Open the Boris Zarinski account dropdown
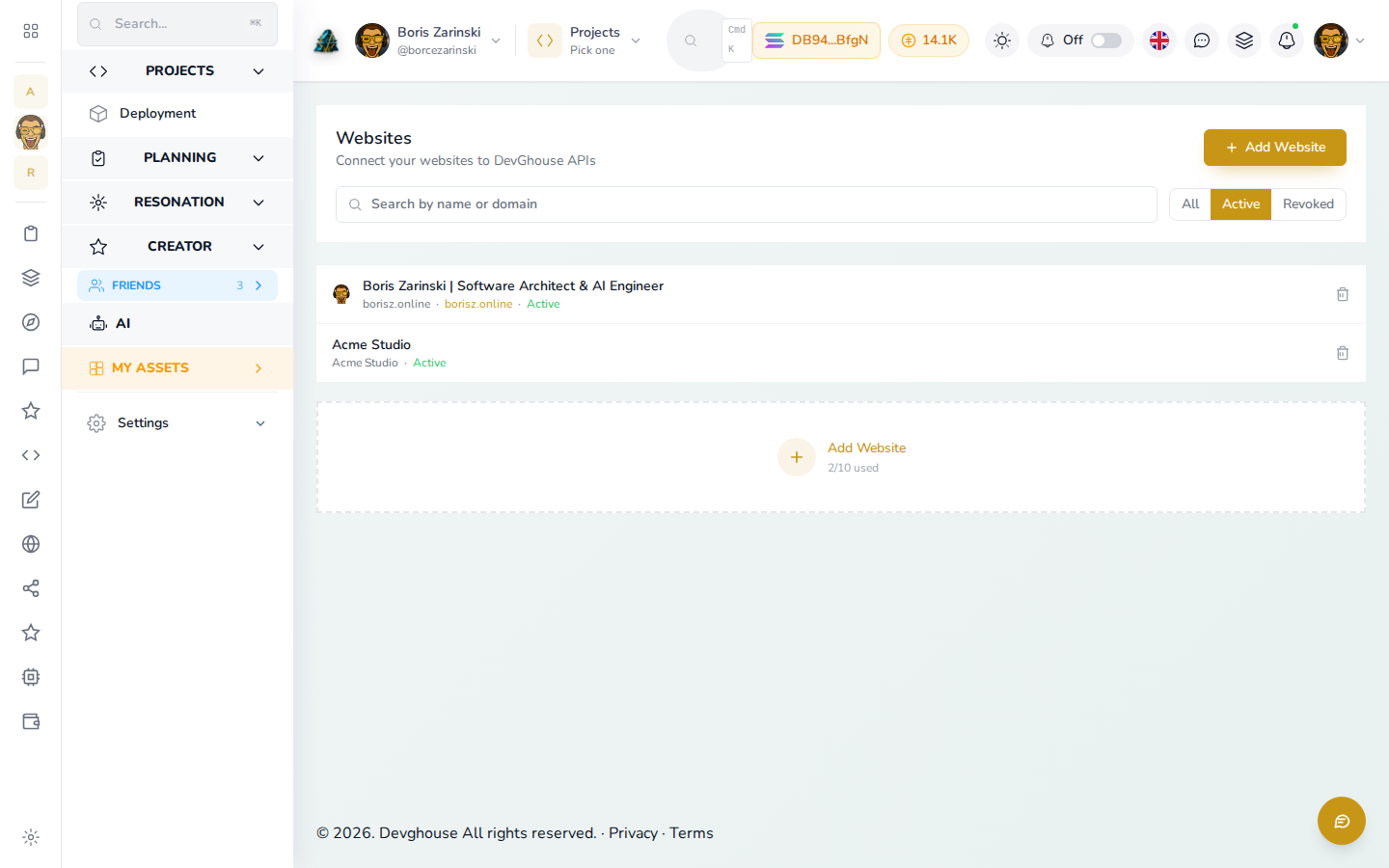The height and width of the screenshot is (868, 1389). point(428,41)
